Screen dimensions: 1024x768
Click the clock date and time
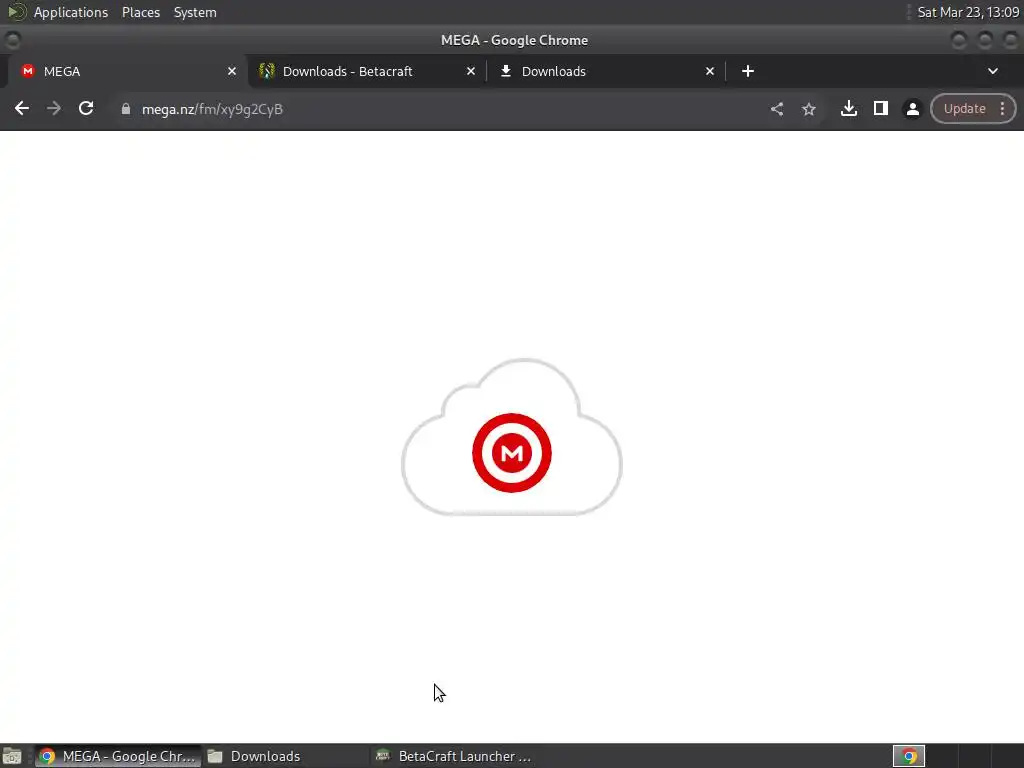click(x=968, y=12)
